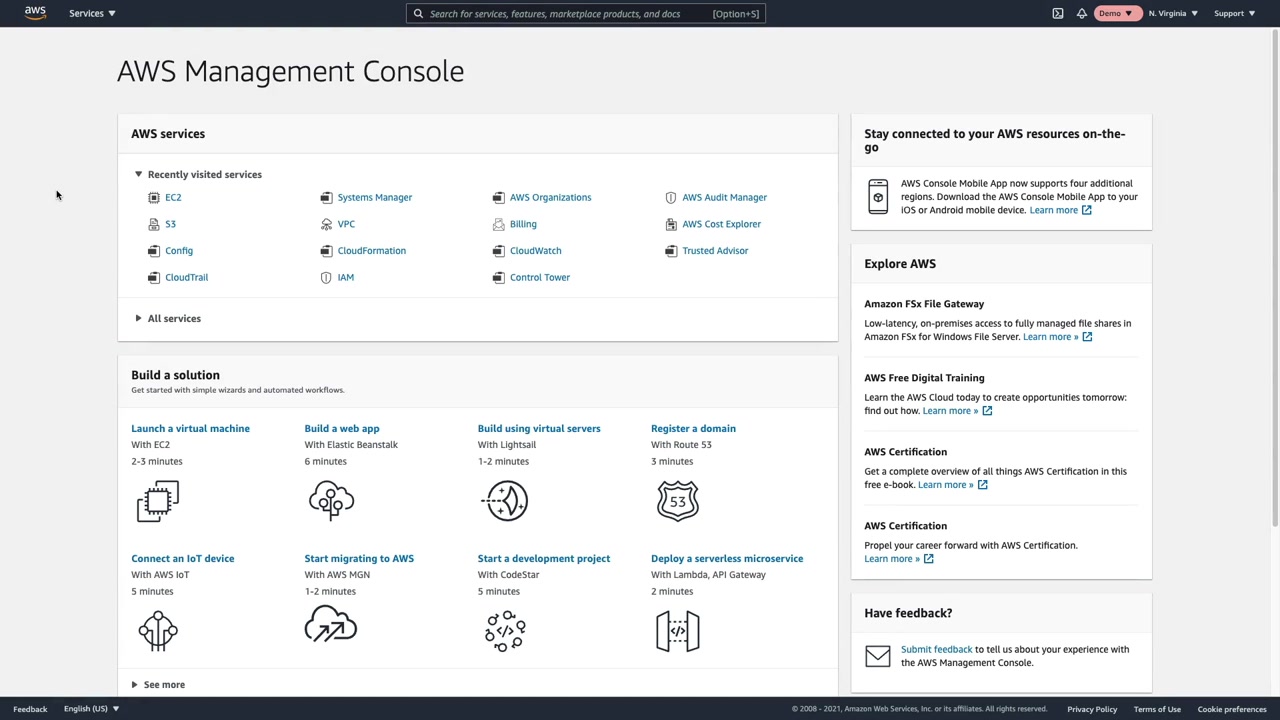Screen dimensions: 1280x720
Task: Open the Demo account dropdown
Action: [x=1116, y=13]
